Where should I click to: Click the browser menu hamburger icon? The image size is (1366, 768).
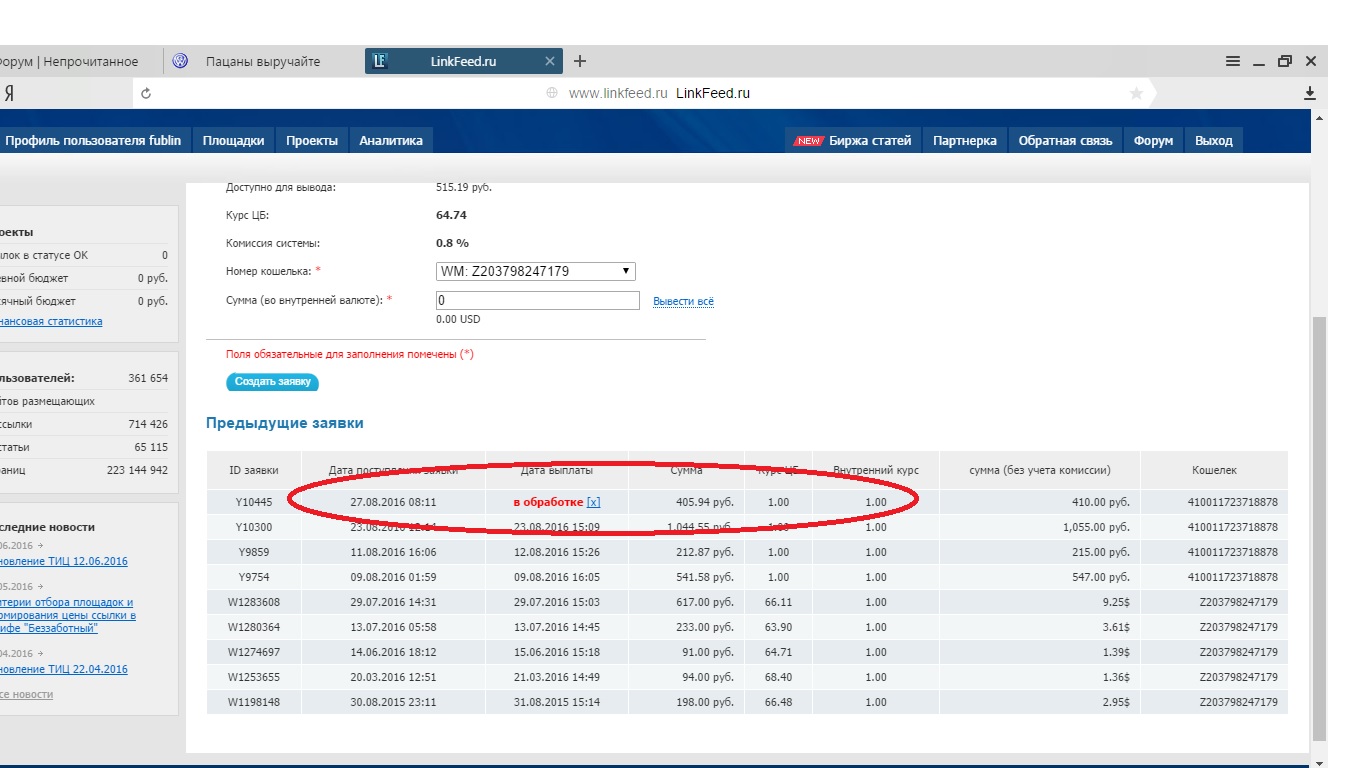coord(1233,61)
